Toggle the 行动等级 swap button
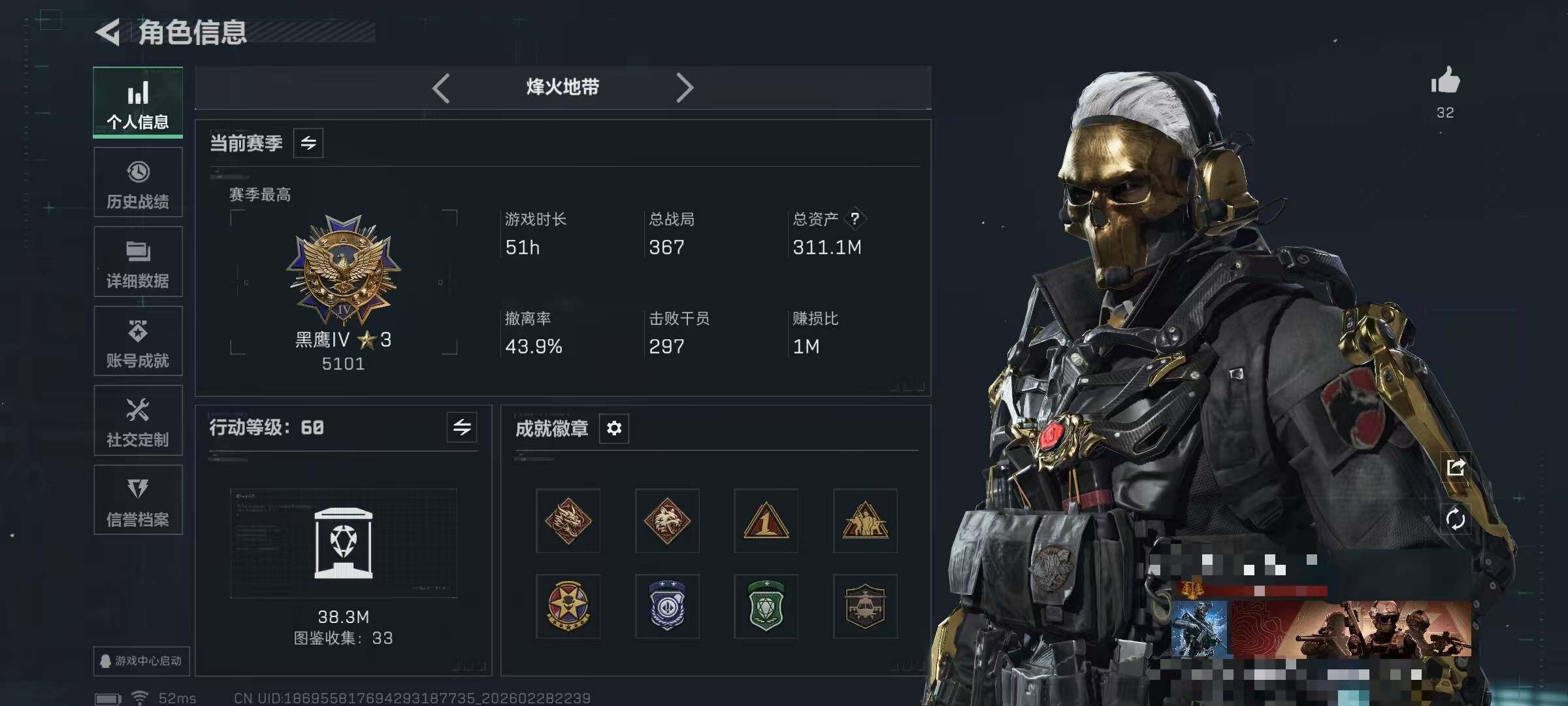This screenshot has width=1568, height=706. click(462, 428)
